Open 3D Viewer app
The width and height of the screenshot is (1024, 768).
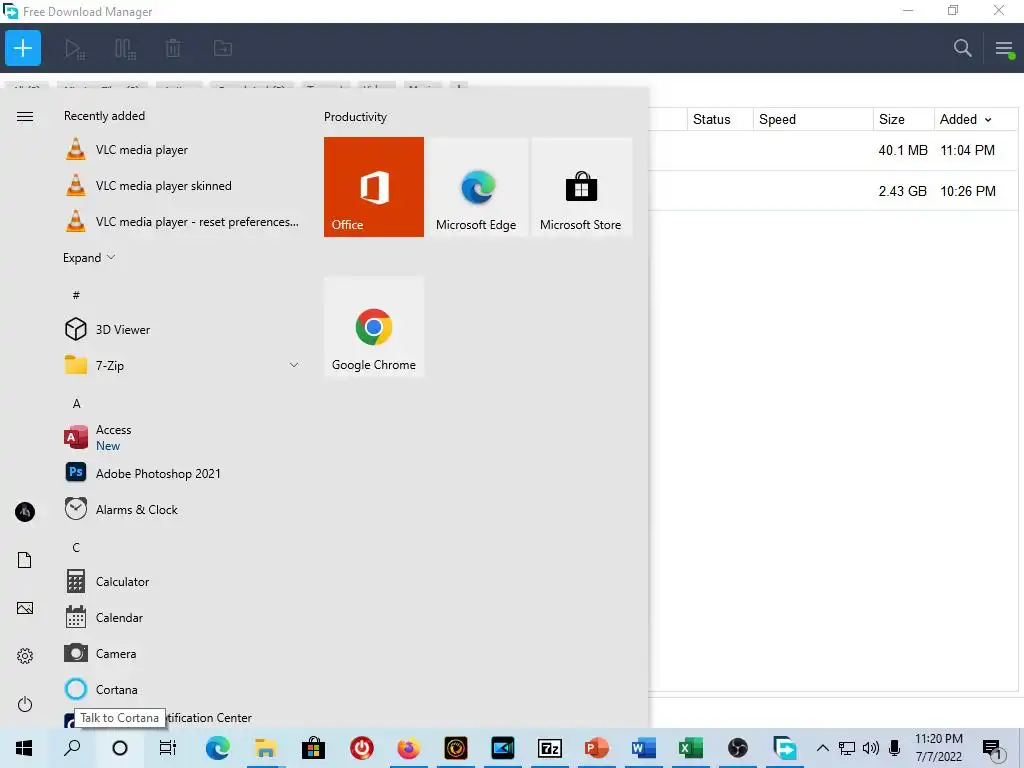183,329
